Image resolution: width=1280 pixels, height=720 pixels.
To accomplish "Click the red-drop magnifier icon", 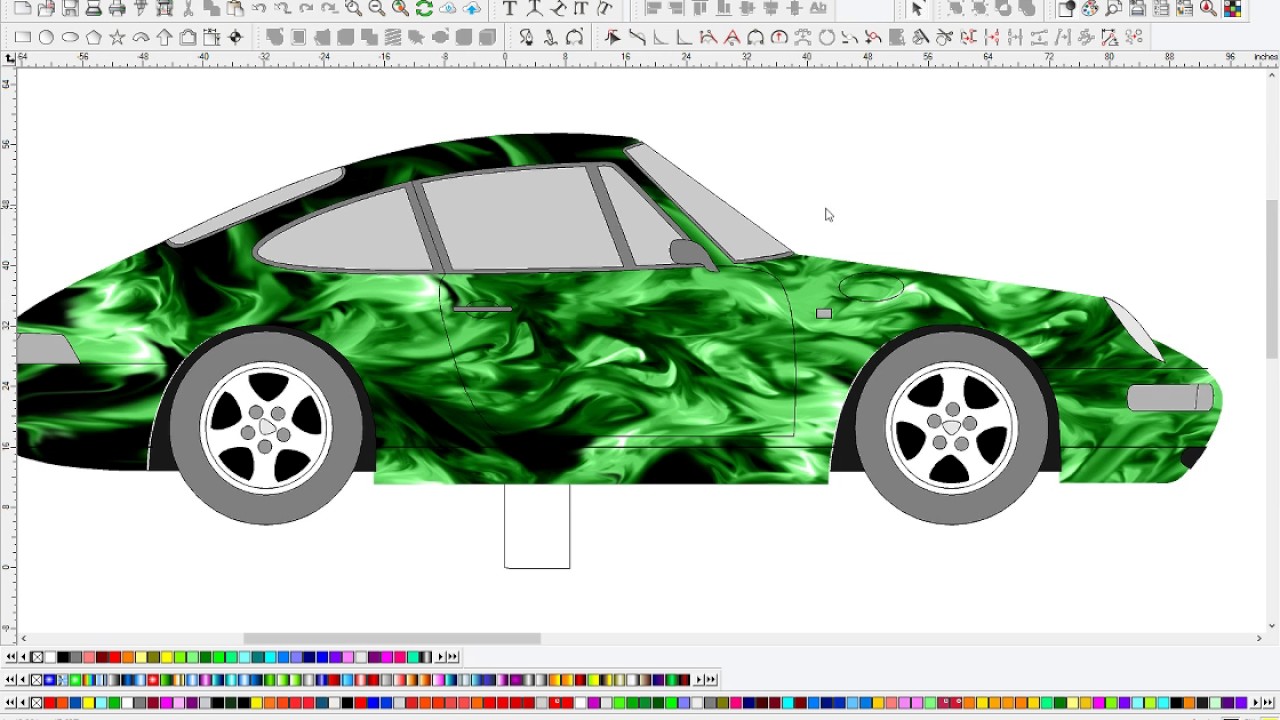I will point(1208,8).
